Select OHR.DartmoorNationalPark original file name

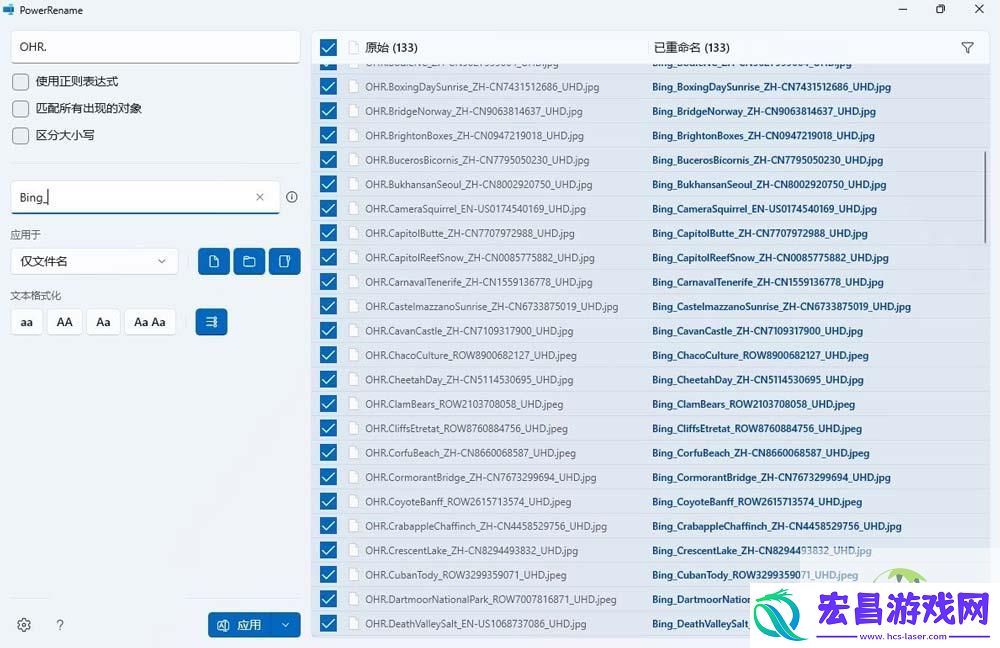pos(490,600)
